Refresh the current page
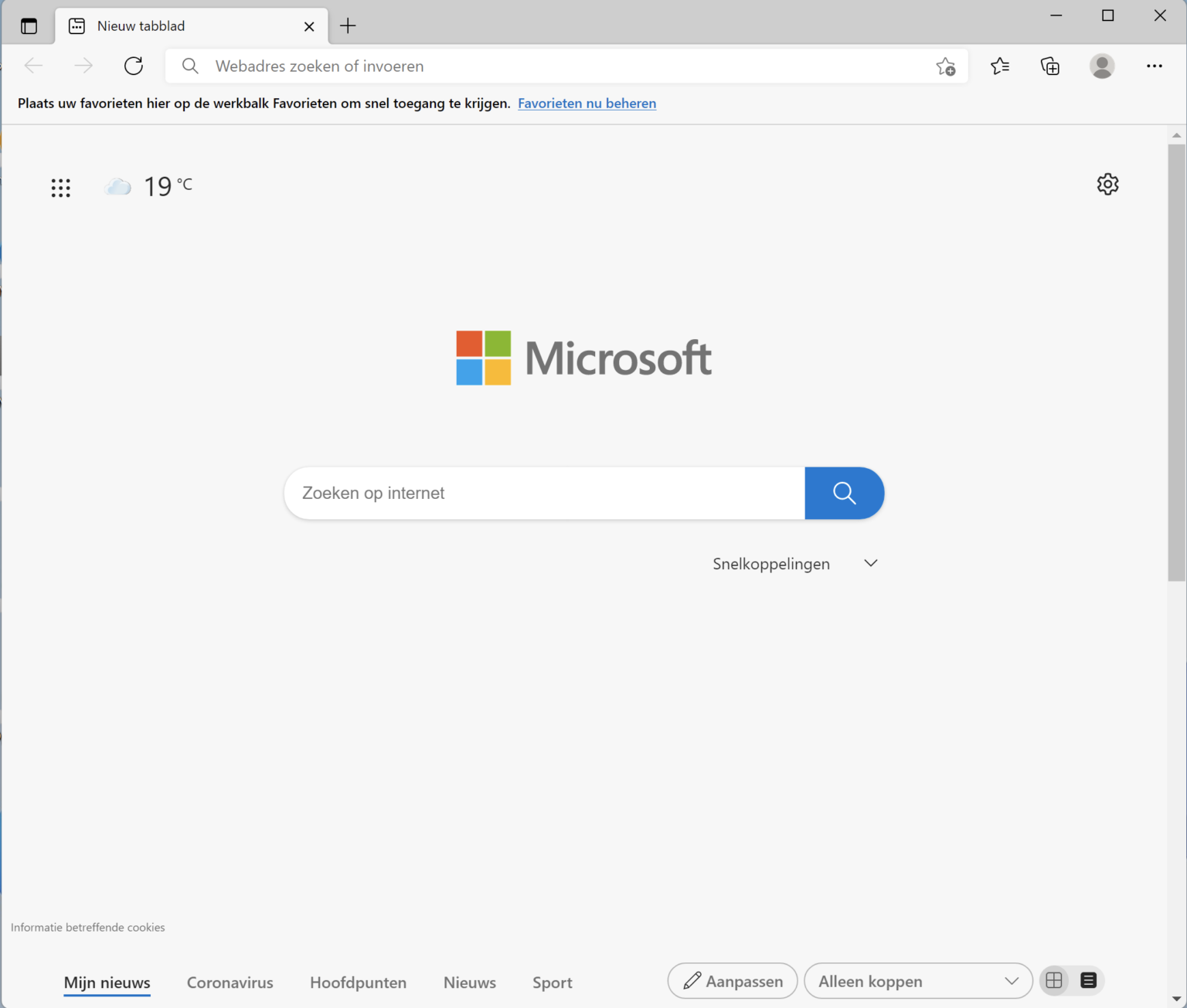1187x1008 pixels. pos(134,66)
